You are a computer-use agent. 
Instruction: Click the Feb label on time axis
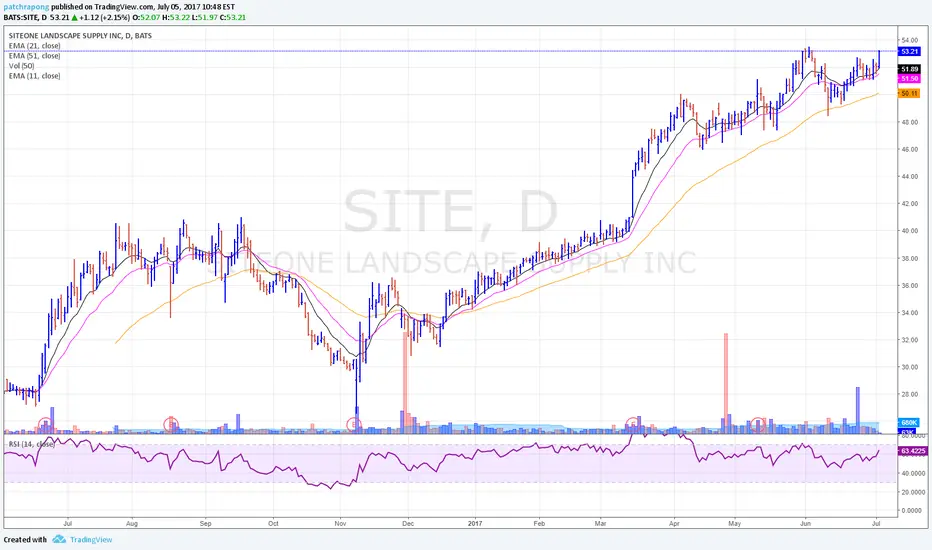(539, 524)
